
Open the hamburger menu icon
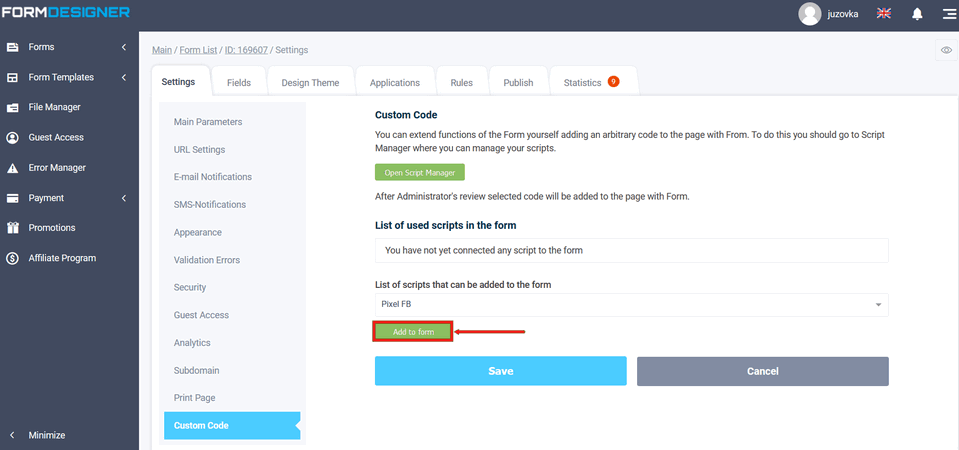(948, 14)
